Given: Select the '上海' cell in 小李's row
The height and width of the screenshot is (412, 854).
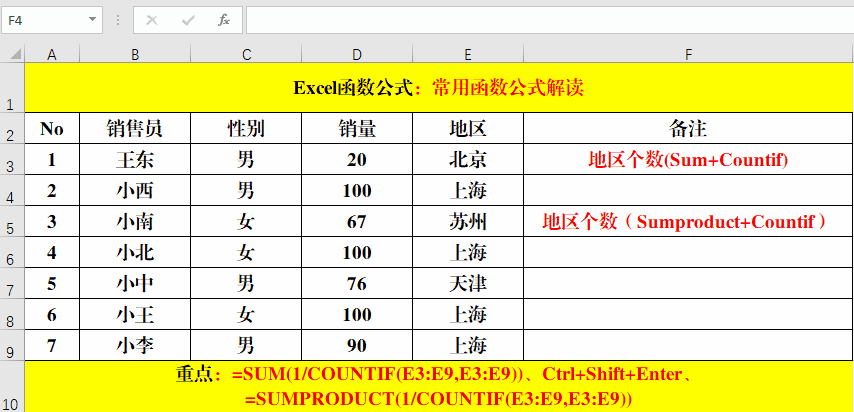Looking at the screenshot, I should coord(468,346).
